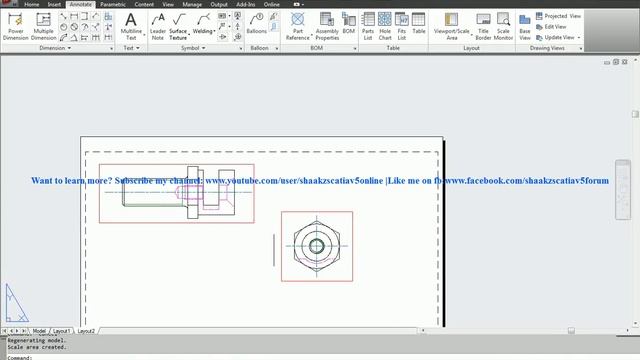This screenshot has width=640, height=360.
Task: Click the Edit View button
Action: coord(551,27)
